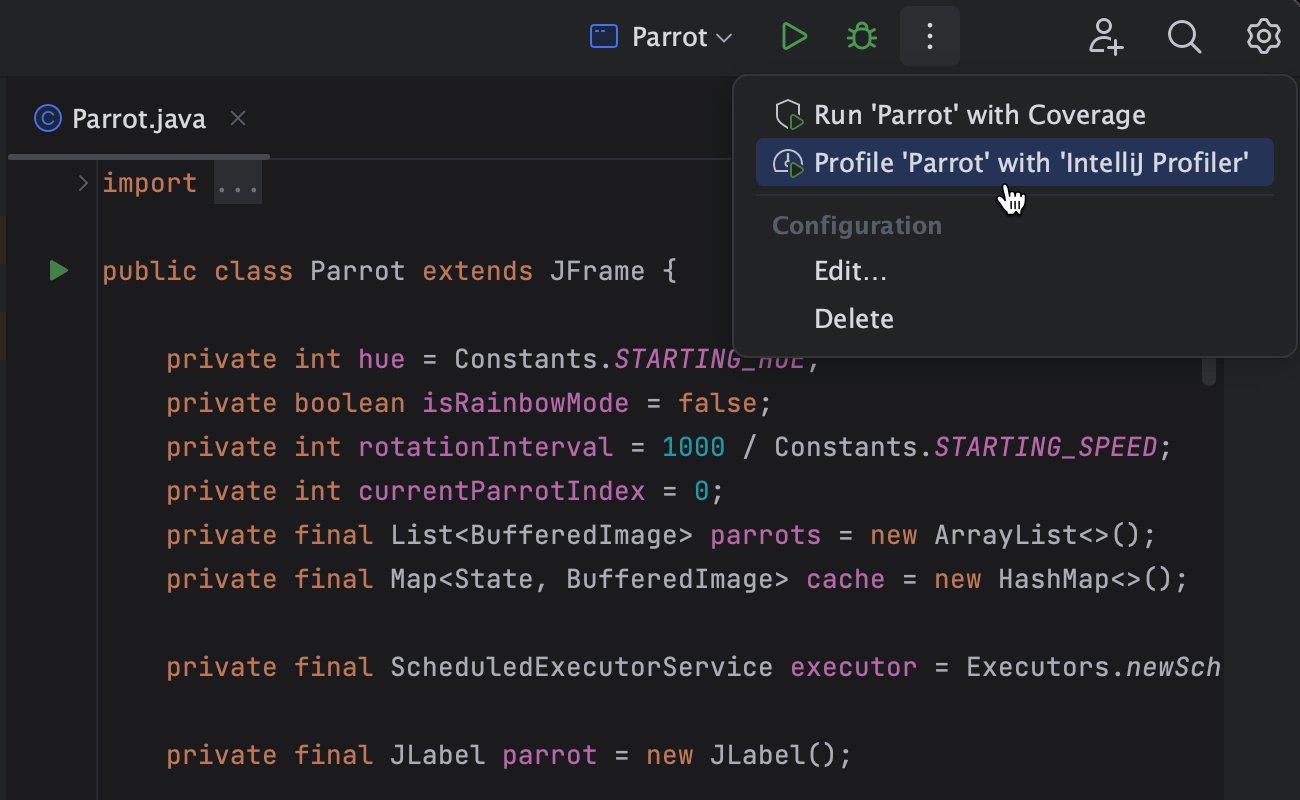The image size is (1300, 800).
Task: Click the List<BufferedImage> type
Action: [x=542, y=535]
